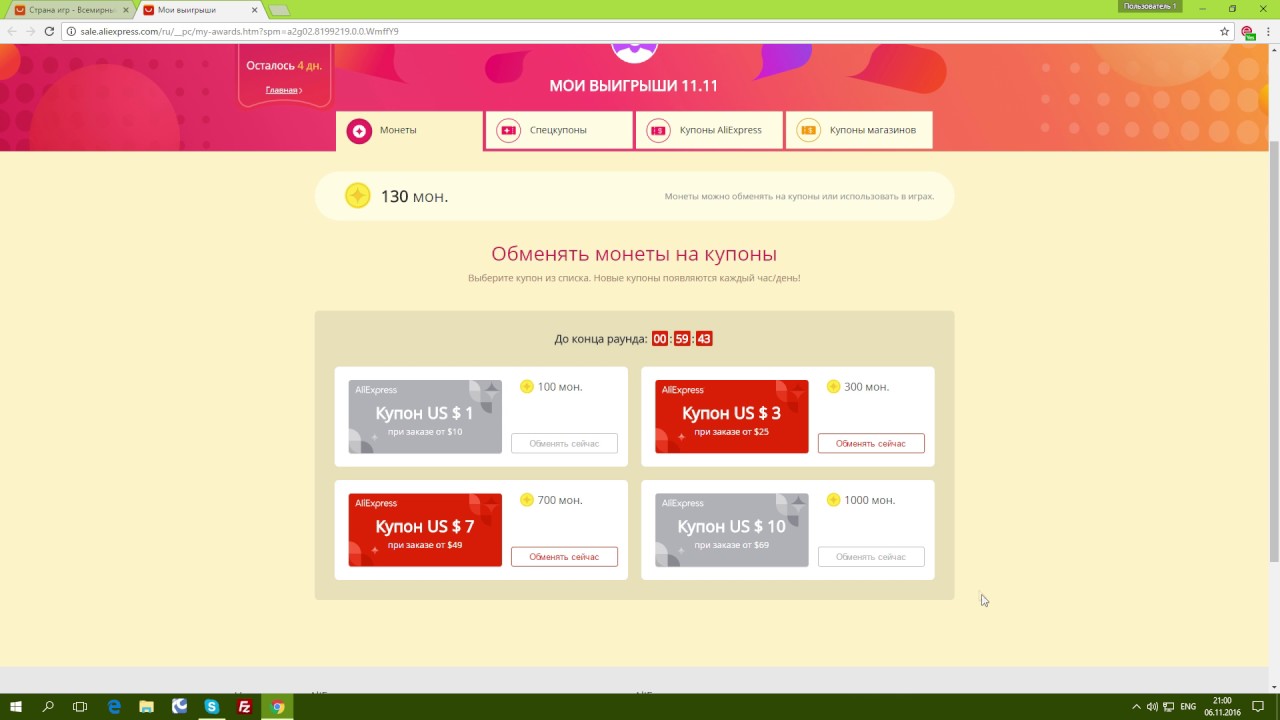Viewport: 1280px width, 720px height.
Task: Open the Windows Action Center notifications
Action: point(1258,707)
